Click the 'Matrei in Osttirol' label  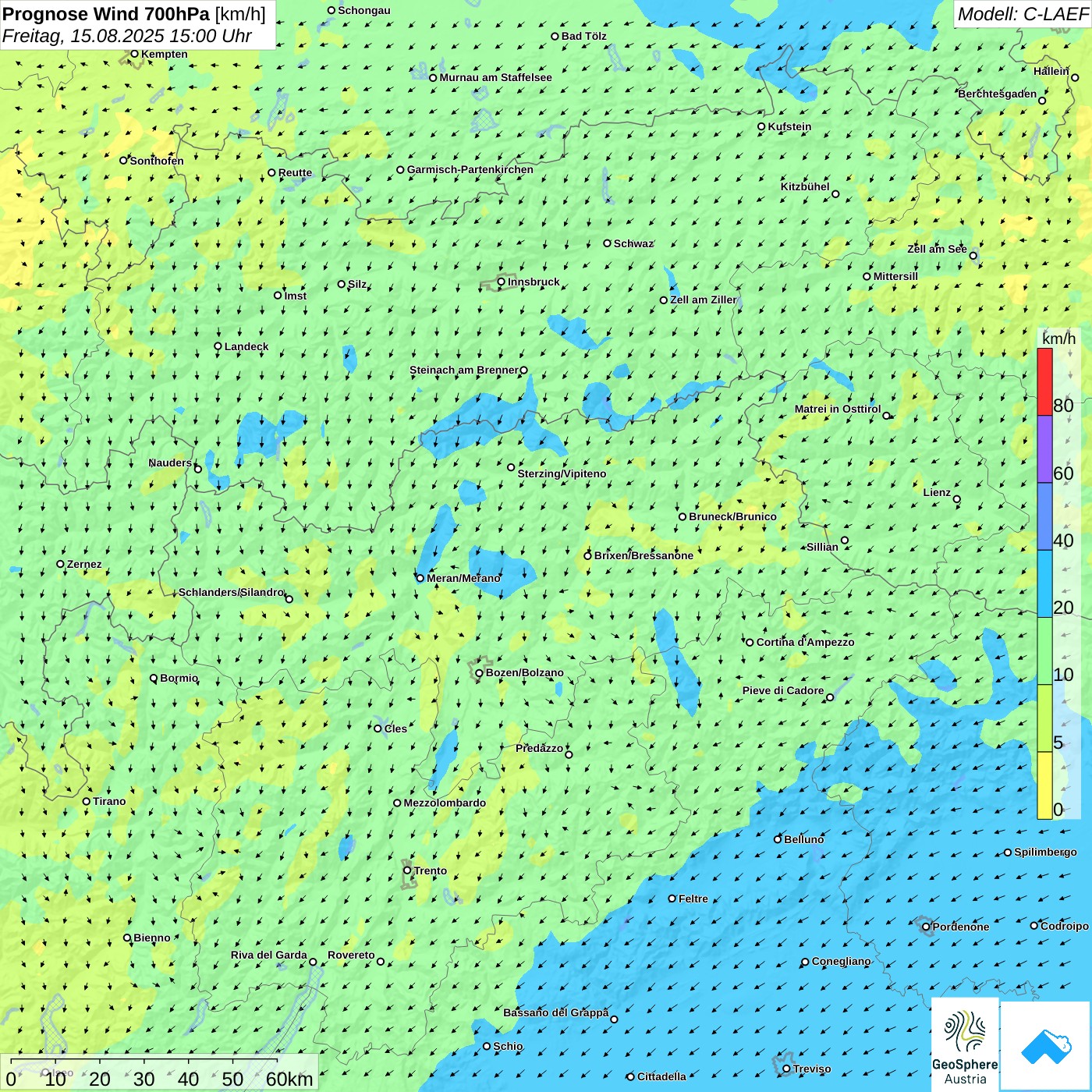coord(838,409)
